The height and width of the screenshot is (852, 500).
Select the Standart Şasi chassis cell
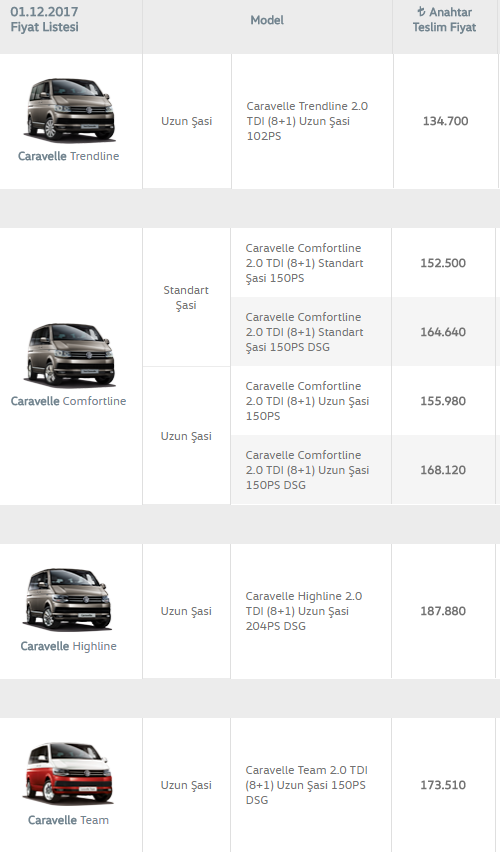coord(186,297)
